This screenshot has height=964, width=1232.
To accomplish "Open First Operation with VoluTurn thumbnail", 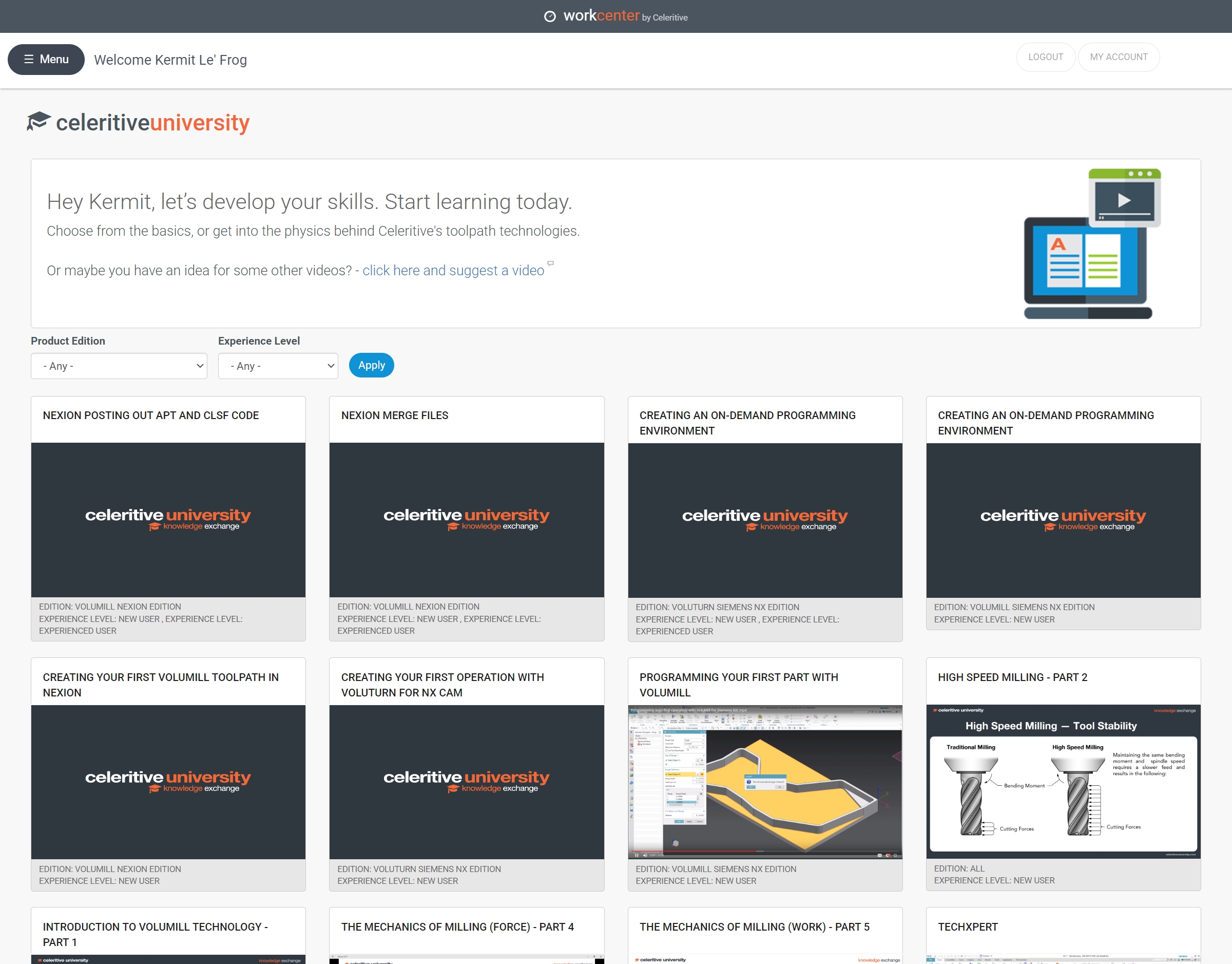I will point(466,781).
